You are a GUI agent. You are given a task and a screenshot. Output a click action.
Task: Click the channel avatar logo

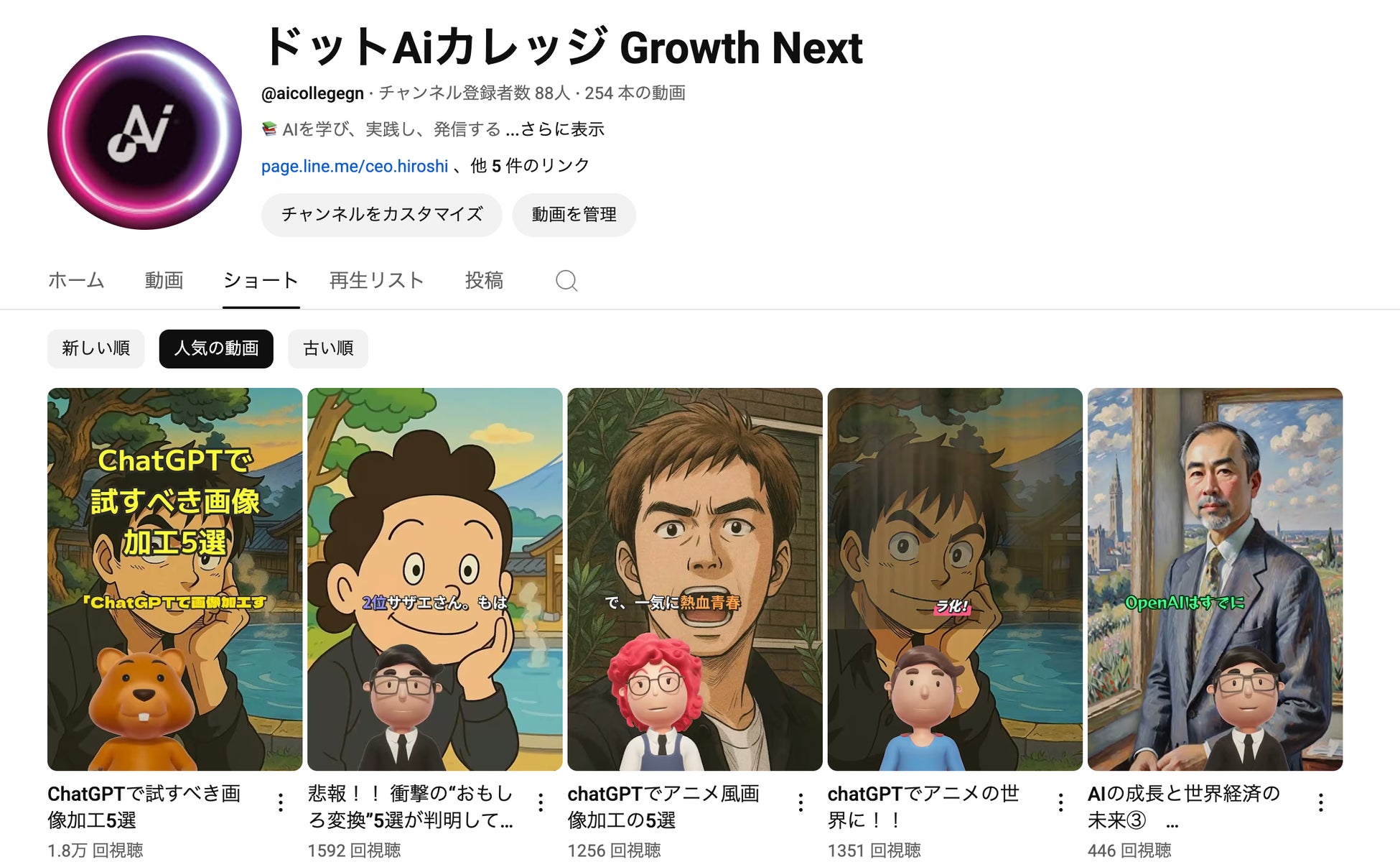click(144, 132)
